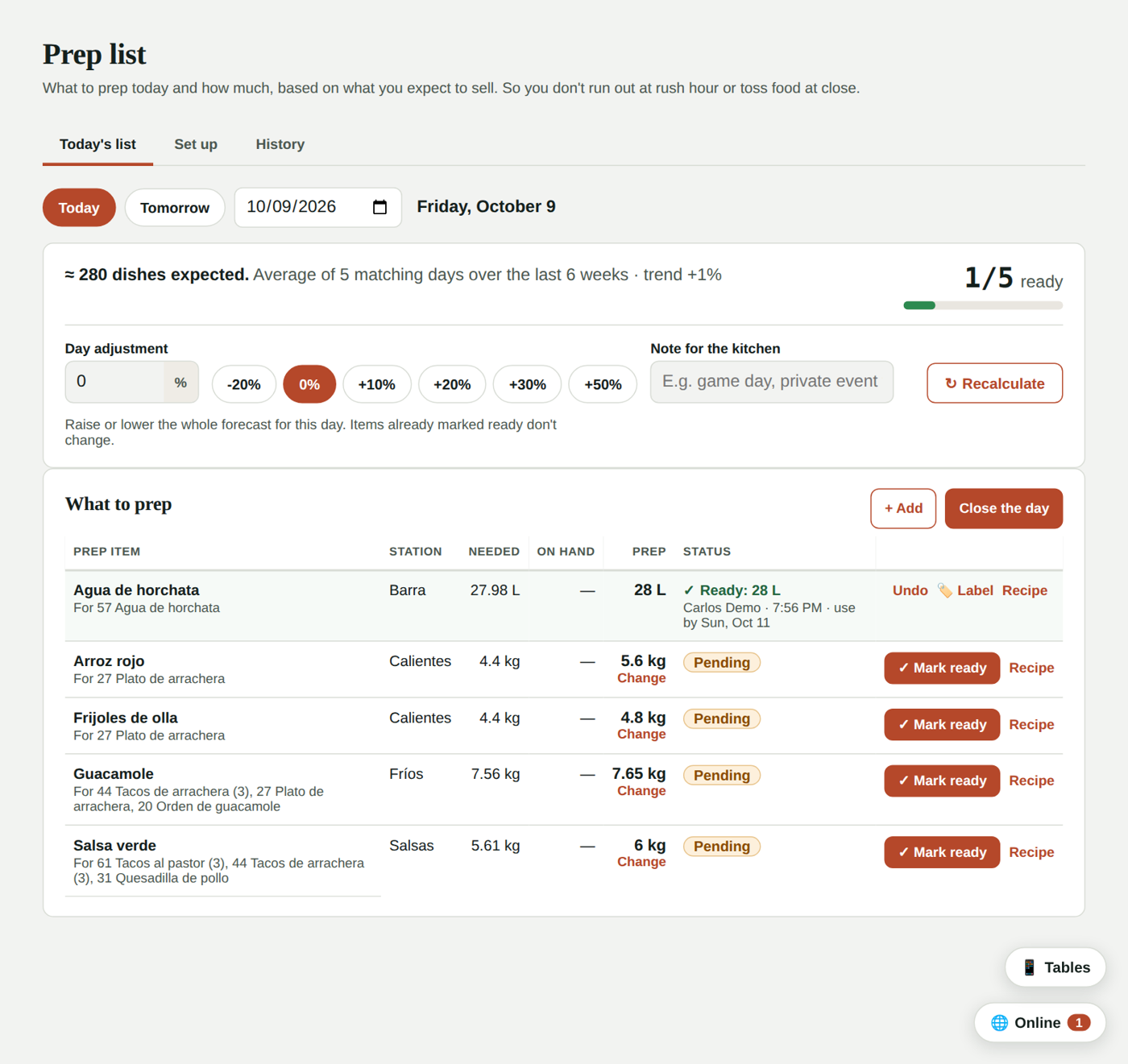Open the calendar picker icon in date field
This screenshot has height=1064, width=1128.
[379, 207]
